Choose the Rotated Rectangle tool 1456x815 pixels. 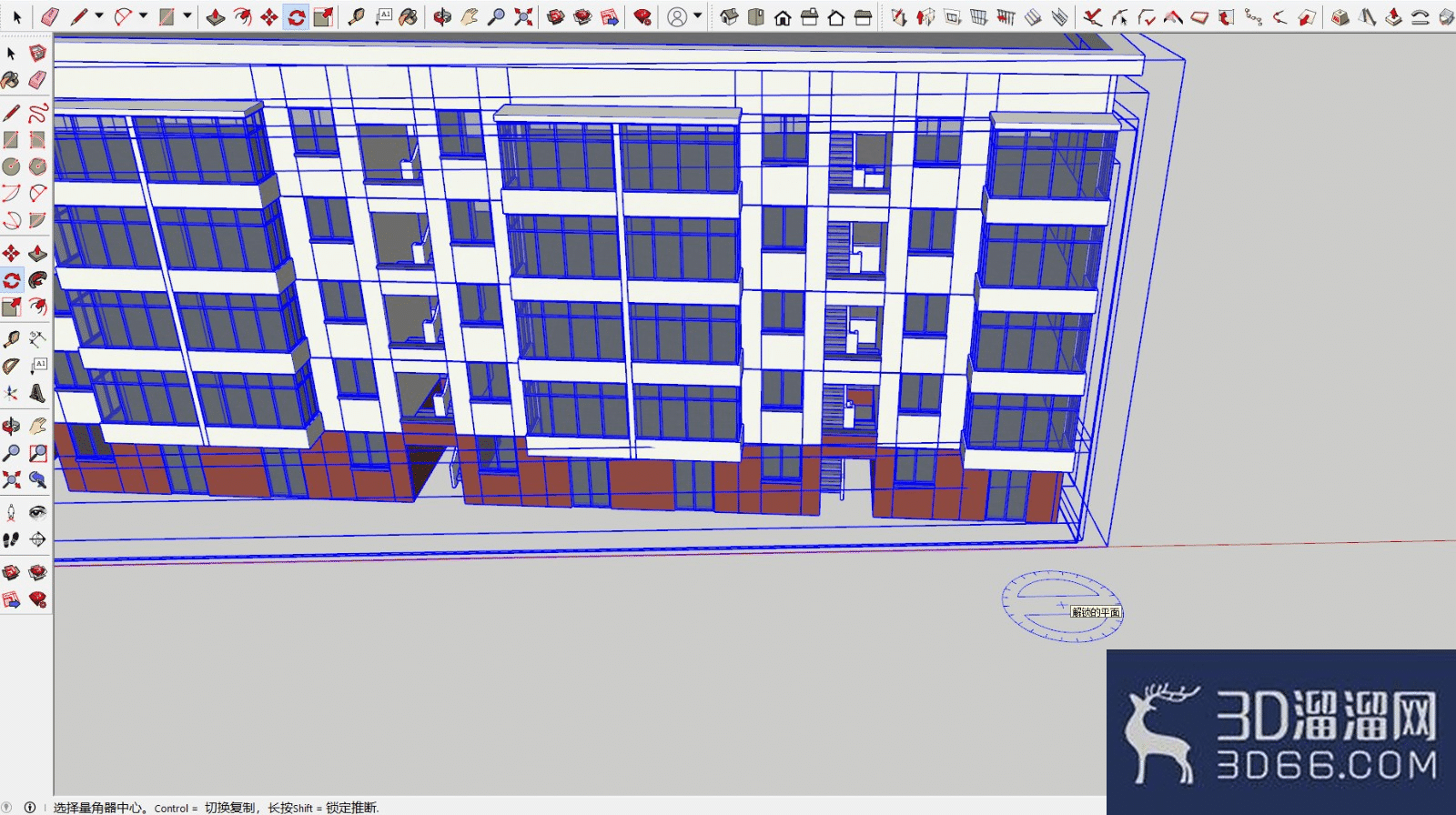click(37, 139)
